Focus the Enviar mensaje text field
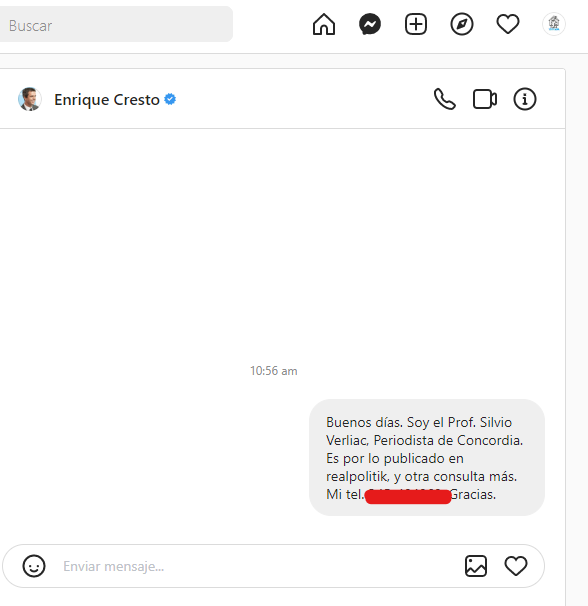Screen dimensions: 588x606 (255, 566)
